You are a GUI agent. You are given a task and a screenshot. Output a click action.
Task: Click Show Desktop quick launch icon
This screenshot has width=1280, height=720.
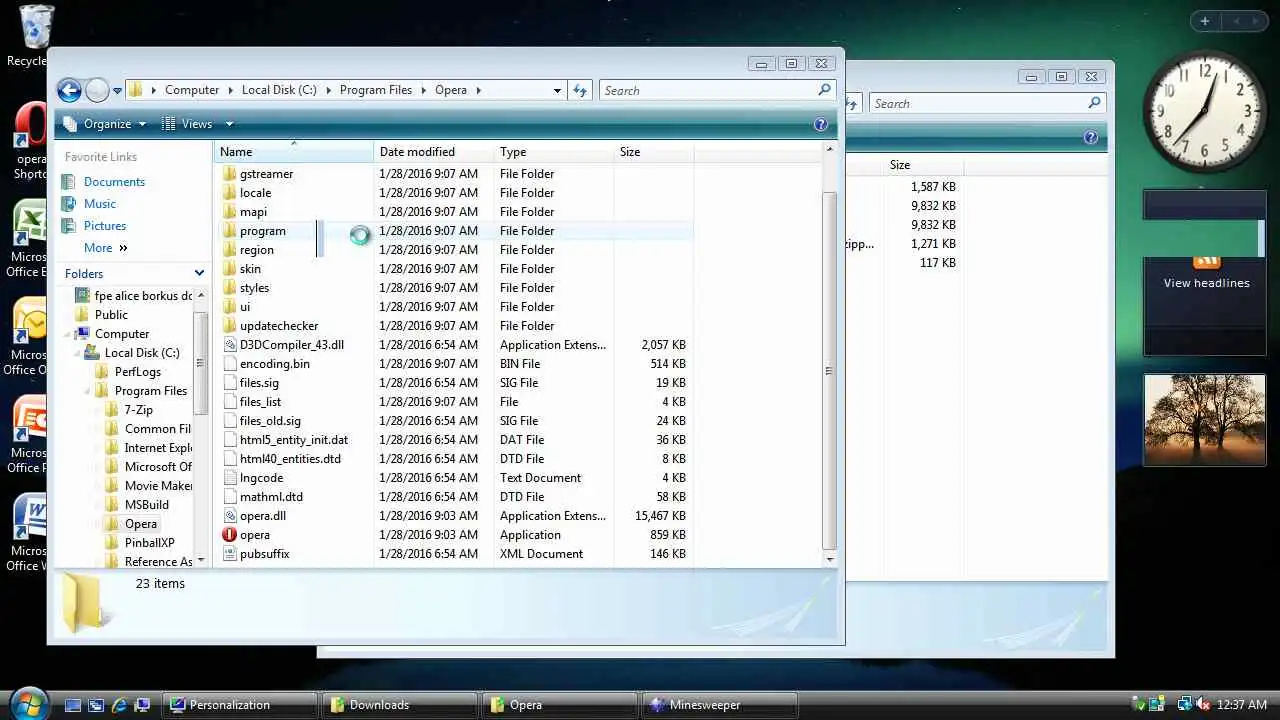(x=72, y=705)
